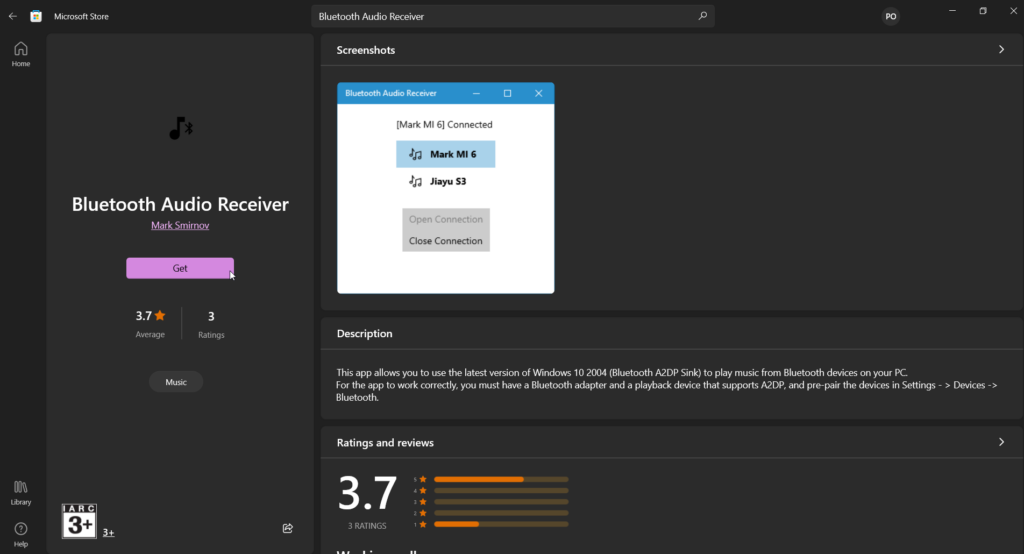
Task: Open the app screenshot thumbnail
Action: (445, 188)
